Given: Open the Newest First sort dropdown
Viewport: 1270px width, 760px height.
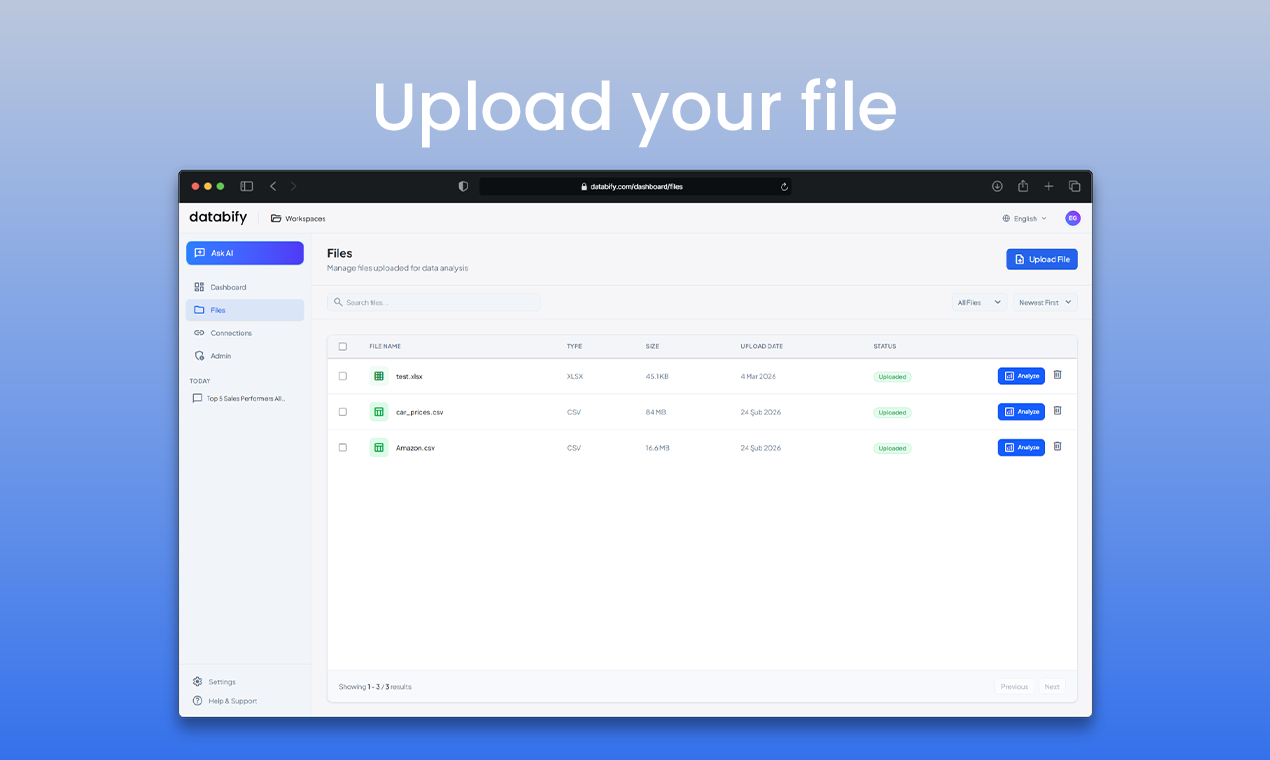Looking at the screenshot, I should (1044, 301).
